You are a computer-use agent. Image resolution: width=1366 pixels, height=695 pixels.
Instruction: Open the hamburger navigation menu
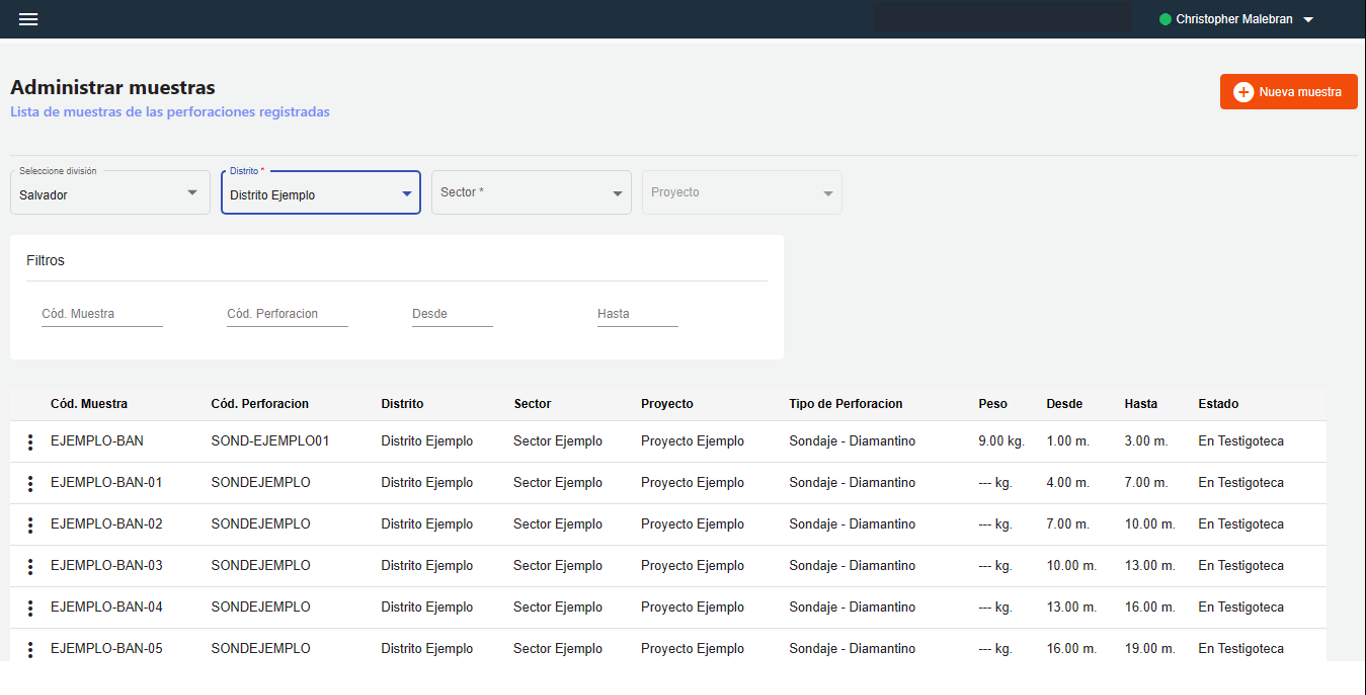(28, 19)
